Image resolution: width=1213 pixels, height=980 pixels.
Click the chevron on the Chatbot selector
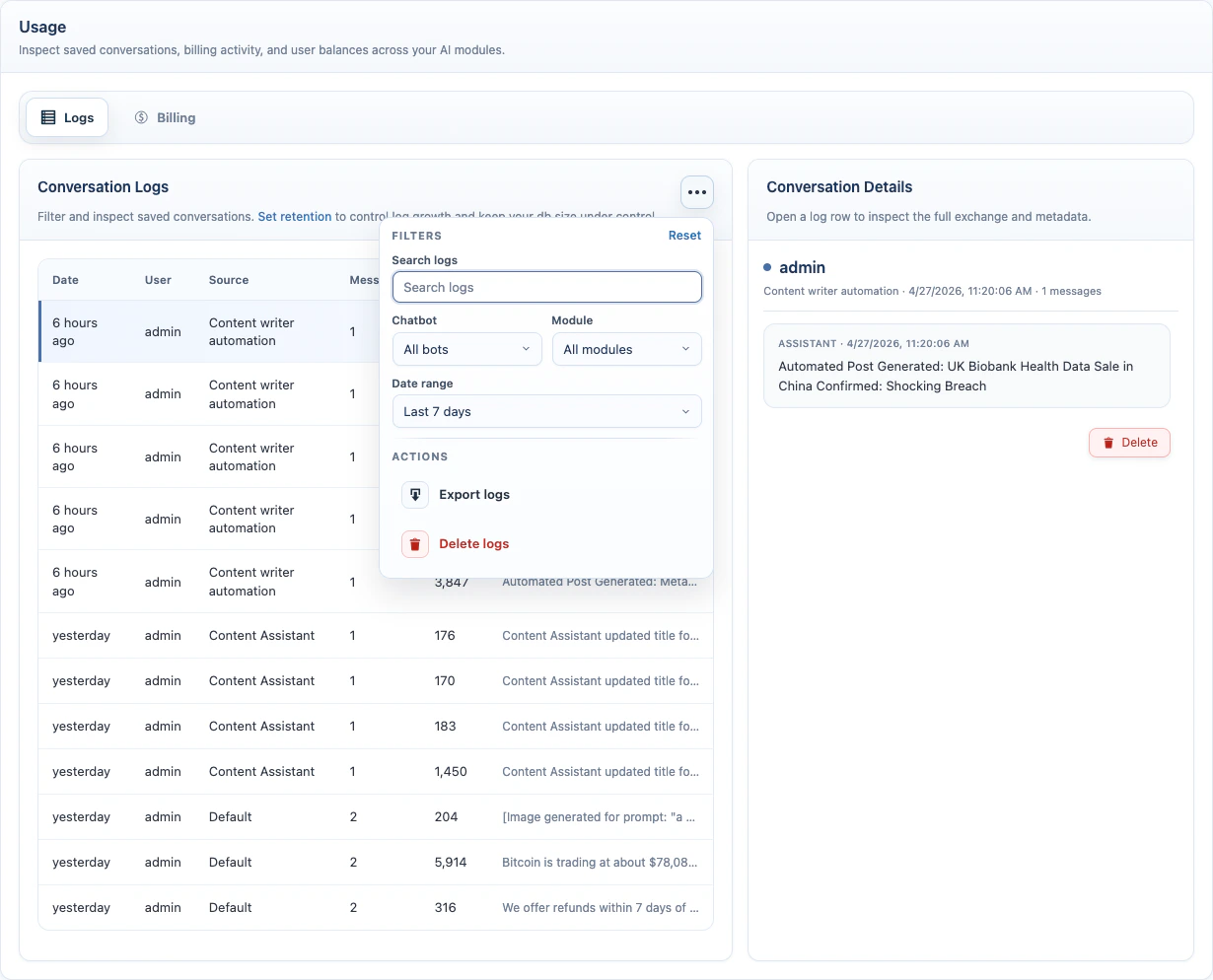(525, 349)
